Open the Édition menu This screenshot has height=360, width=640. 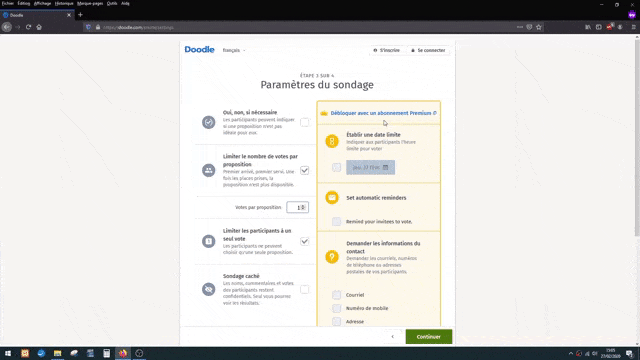tap(24, 3)
